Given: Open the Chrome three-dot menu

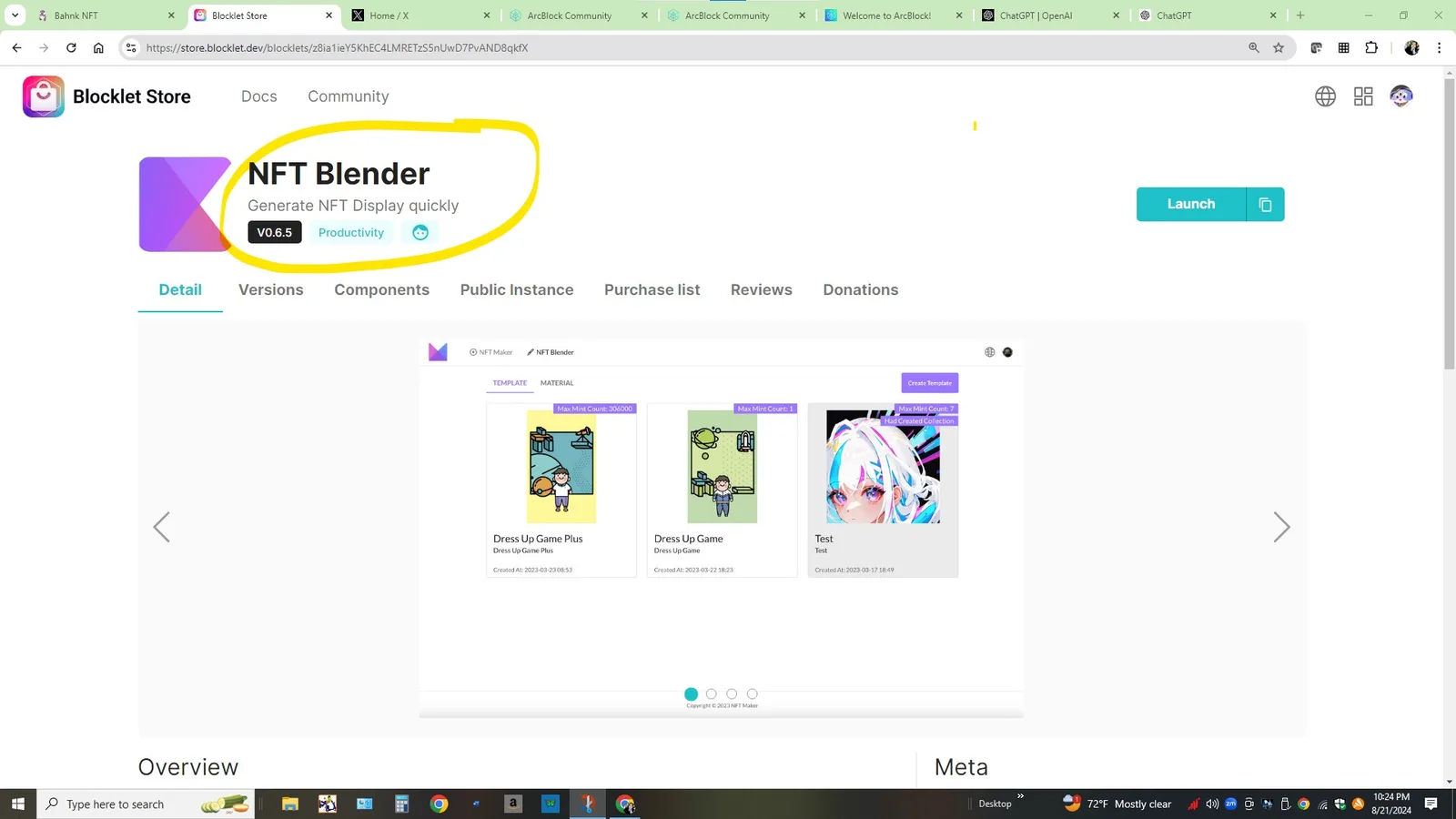Looking at the screenshot, I should (1439, 47).
